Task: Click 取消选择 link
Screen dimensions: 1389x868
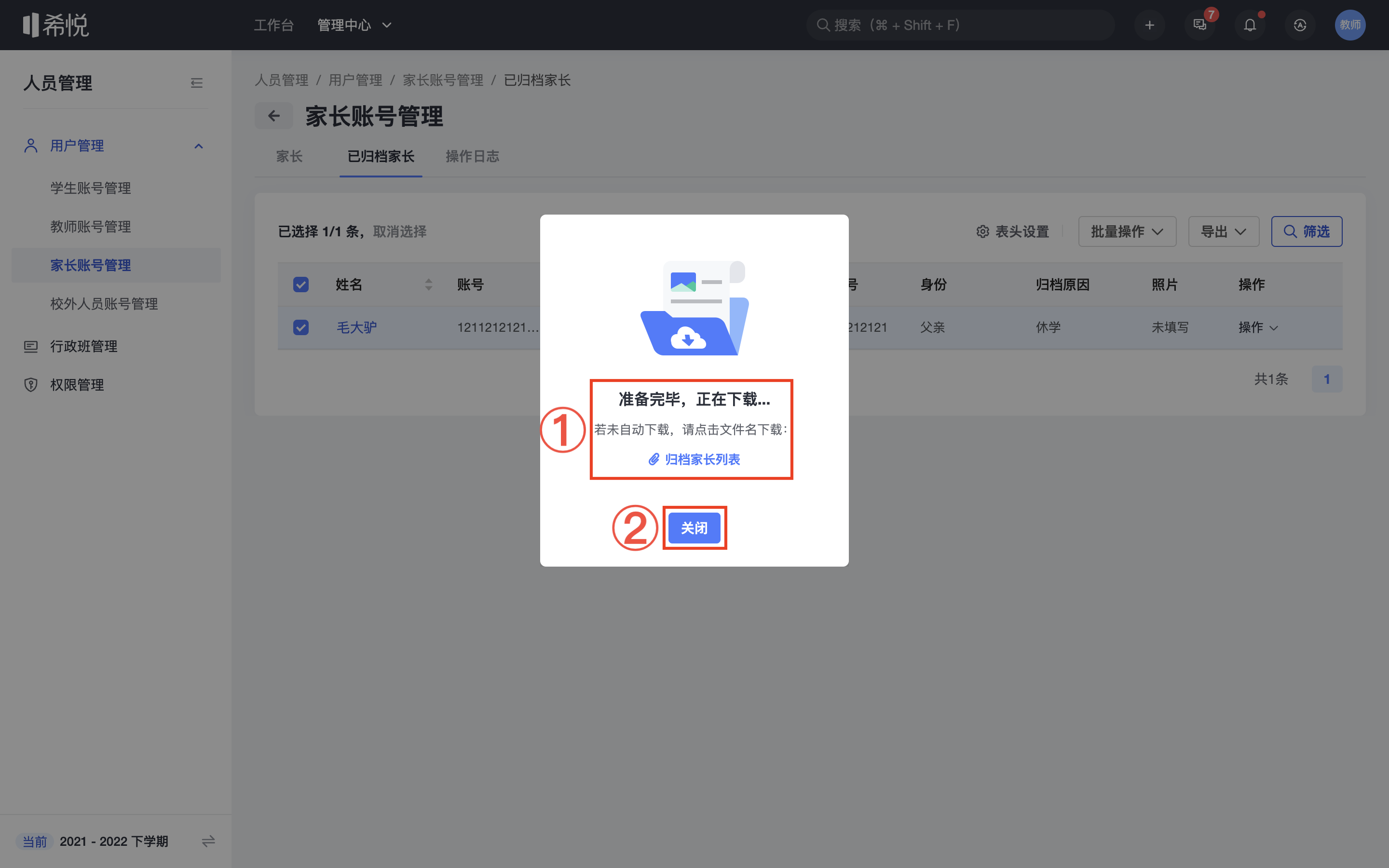Action: (399, 231)
